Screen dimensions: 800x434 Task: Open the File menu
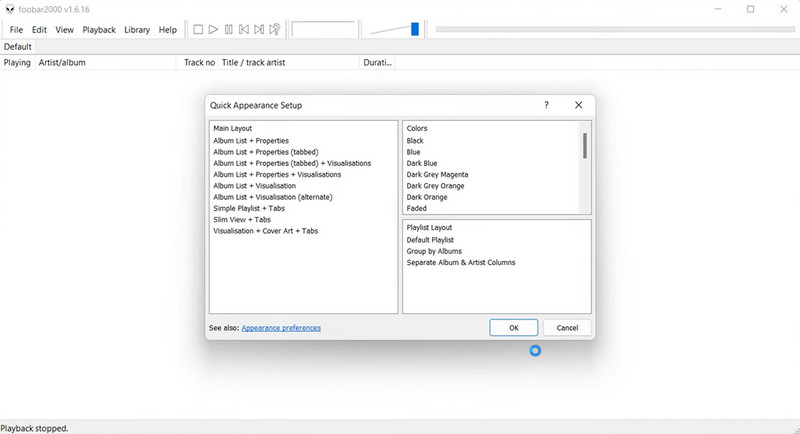(16, 30)
